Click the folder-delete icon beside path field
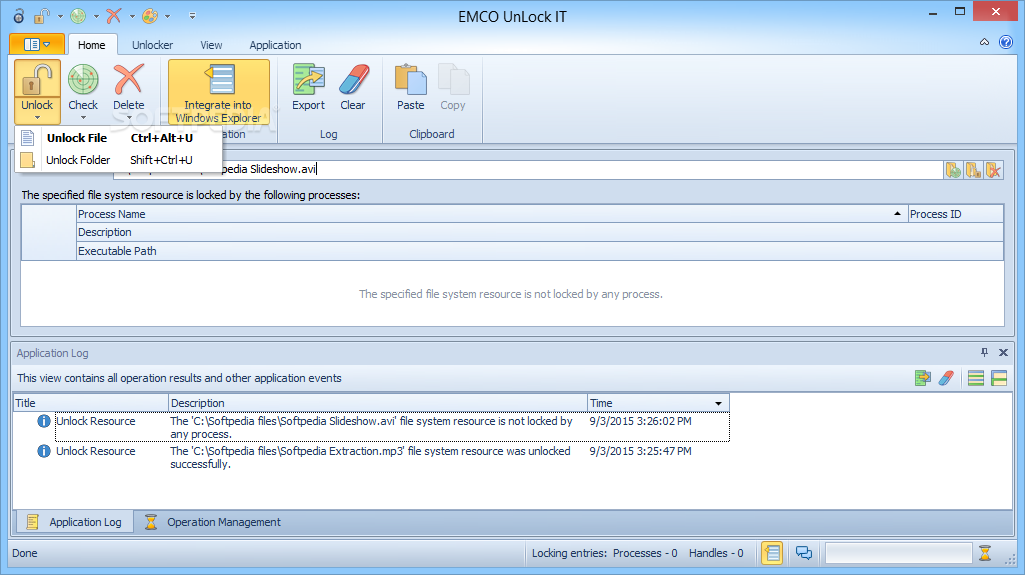The height and width of the screenshot is (575, 1025). [x=994, y=170]
